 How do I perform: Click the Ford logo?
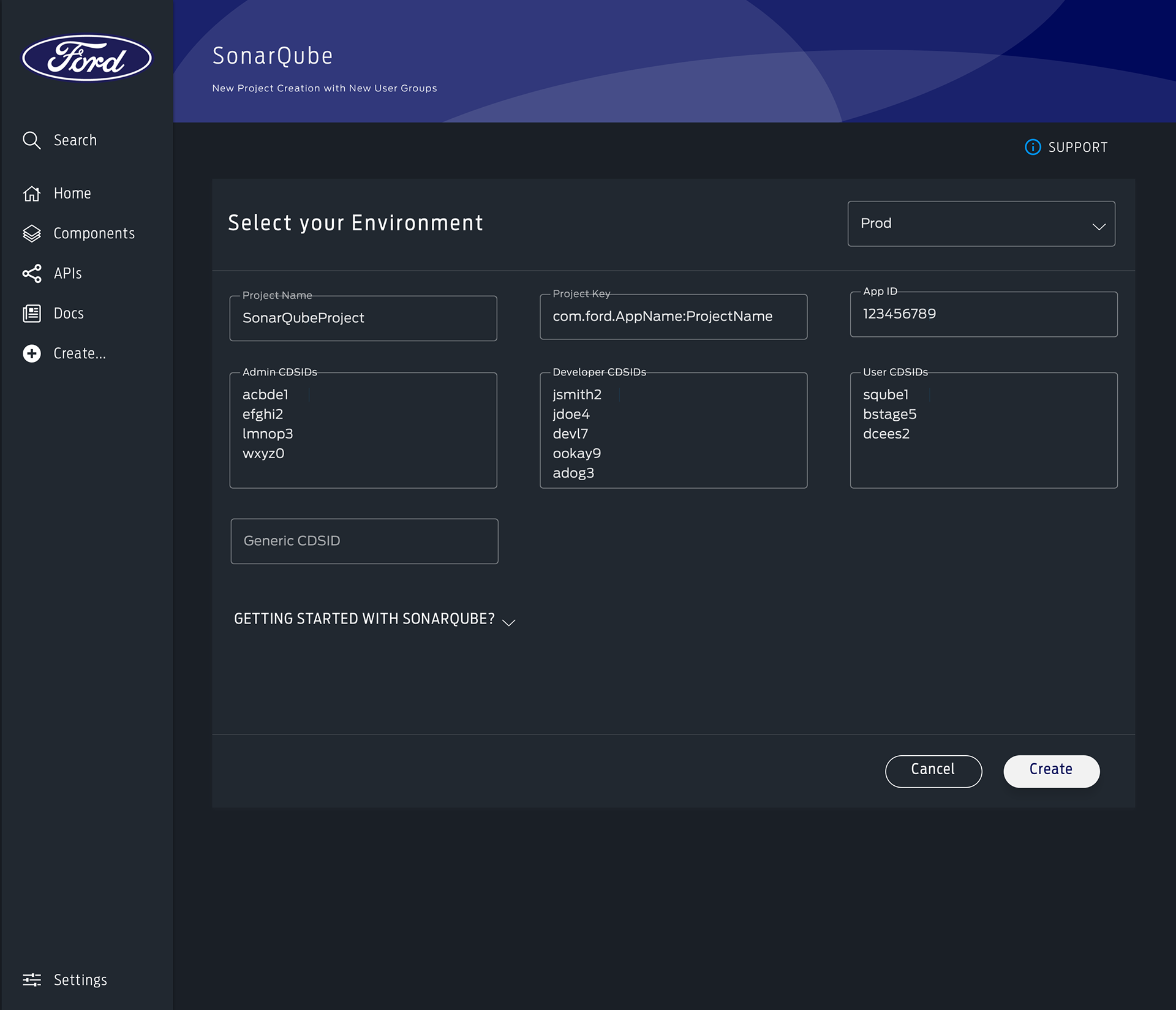point(87,58)
